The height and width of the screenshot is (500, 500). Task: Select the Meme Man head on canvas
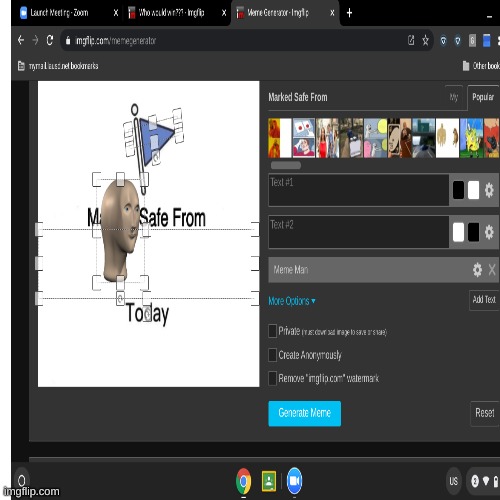tap(120, 230)
